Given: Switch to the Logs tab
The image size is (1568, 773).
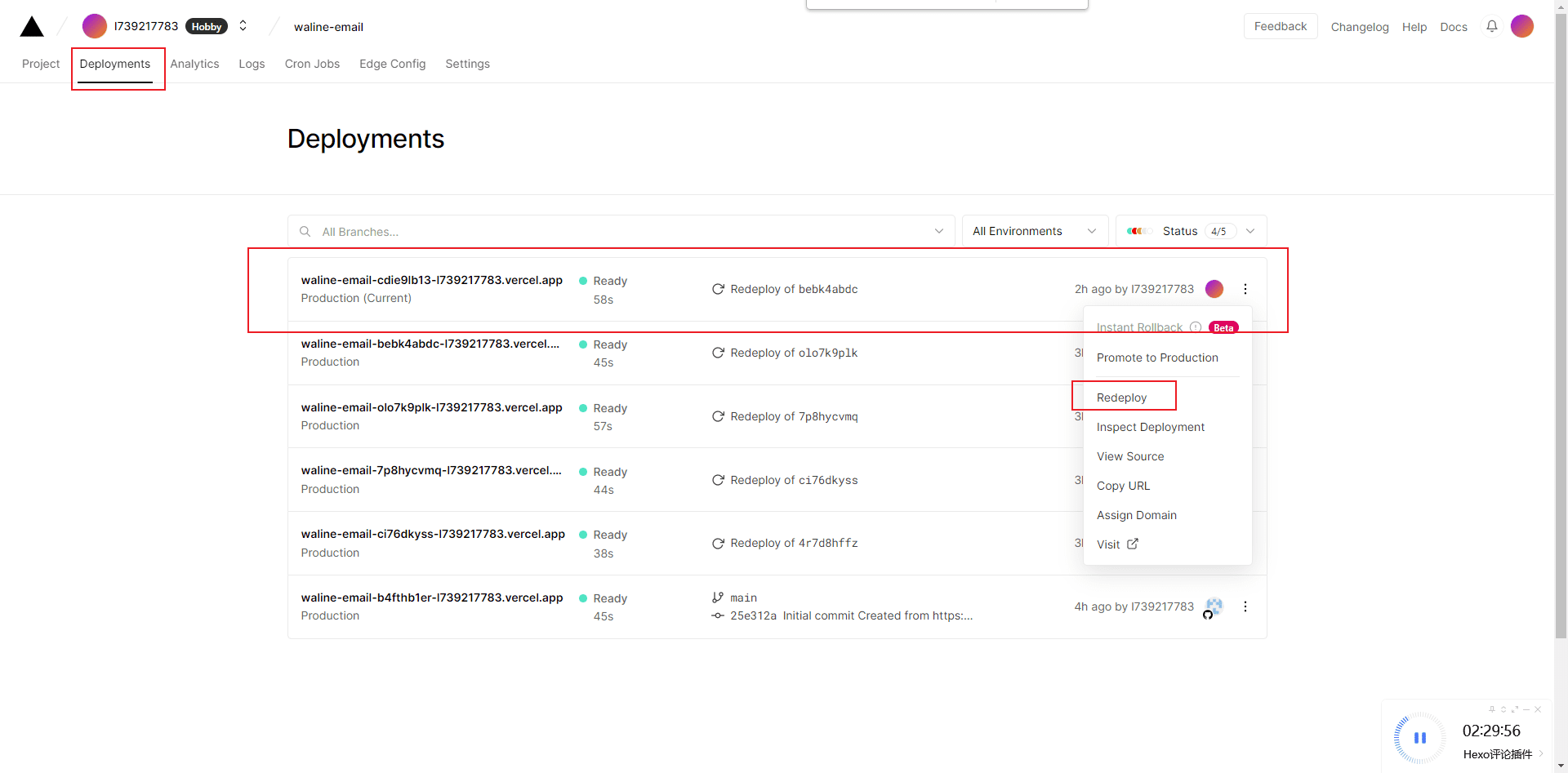Looking at the screenshot, I should [252, 64].
